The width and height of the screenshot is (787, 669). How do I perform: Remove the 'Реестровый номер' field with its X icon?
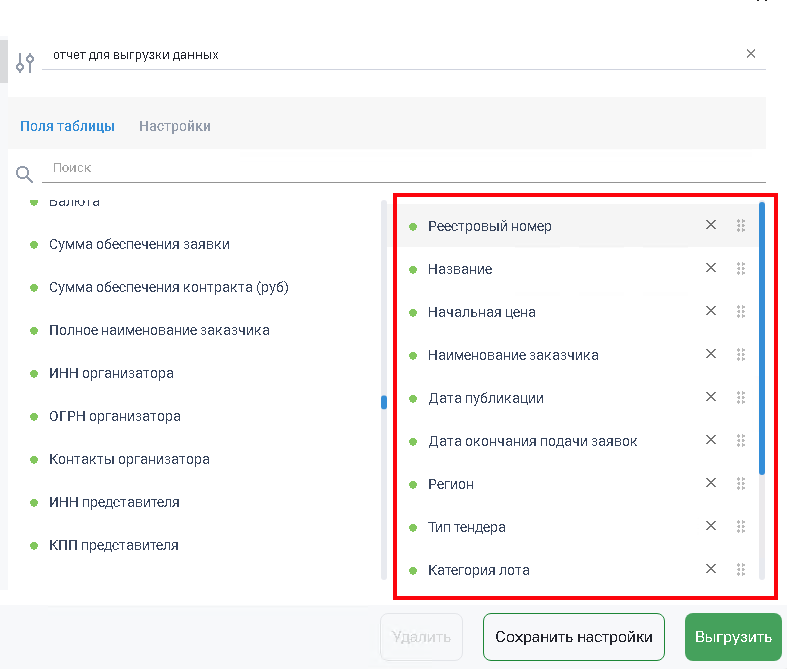711,225
